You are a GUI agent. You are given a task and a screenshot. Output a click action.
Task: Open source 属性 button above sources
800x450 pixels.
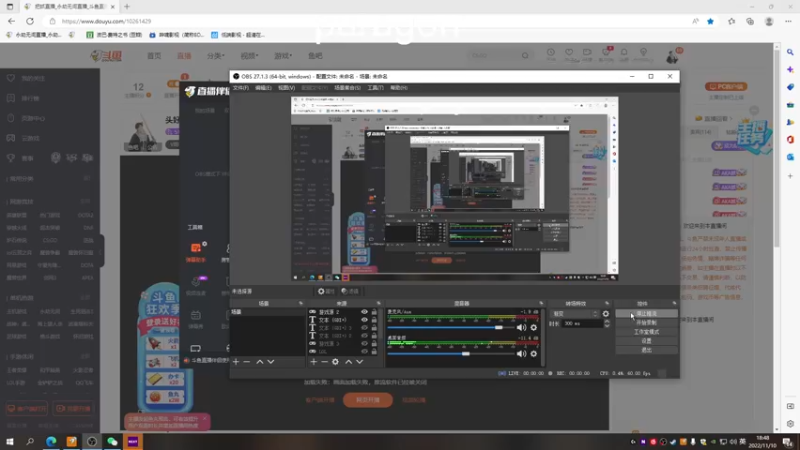pyautogui.click(x=326, y=291)
